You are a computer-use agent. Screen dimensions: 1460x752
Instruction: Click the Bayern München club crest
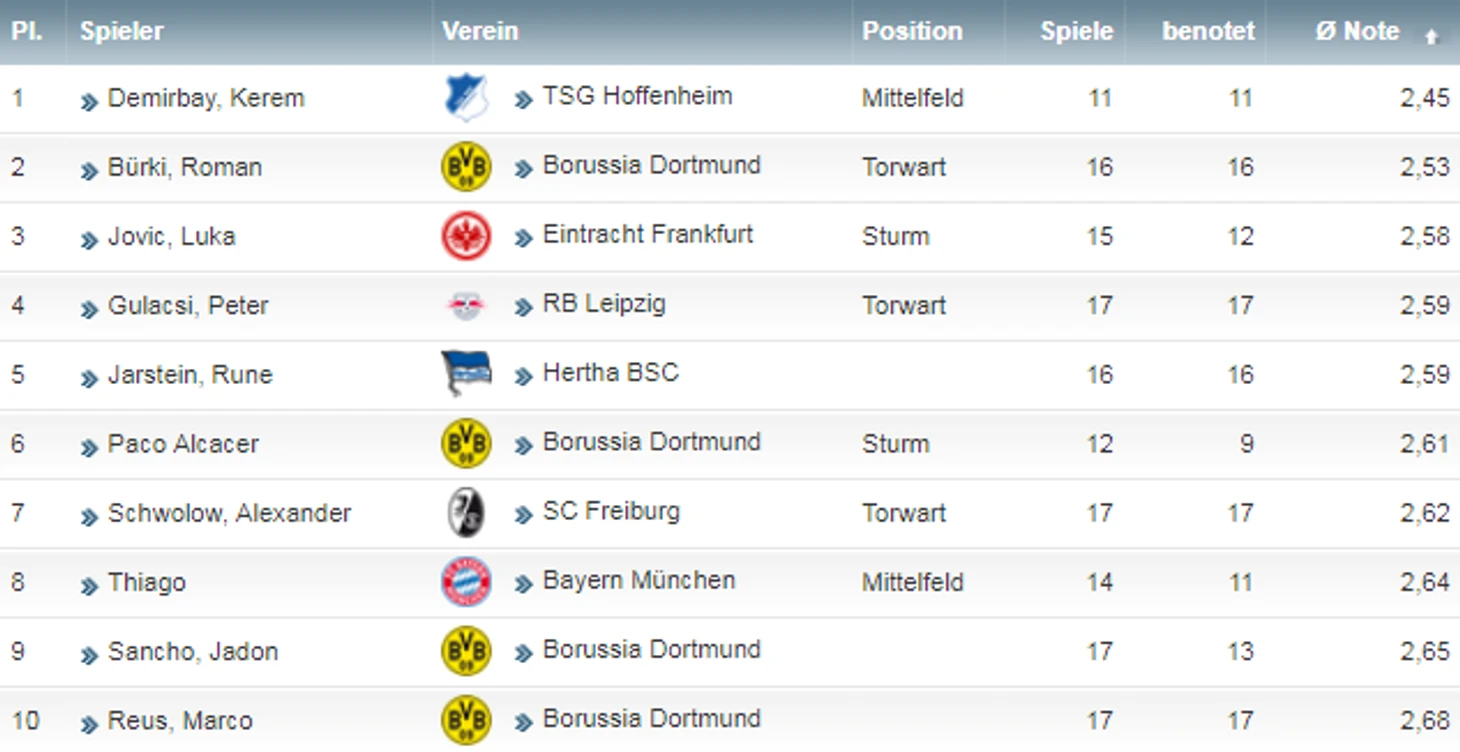(x=466, y=582)
